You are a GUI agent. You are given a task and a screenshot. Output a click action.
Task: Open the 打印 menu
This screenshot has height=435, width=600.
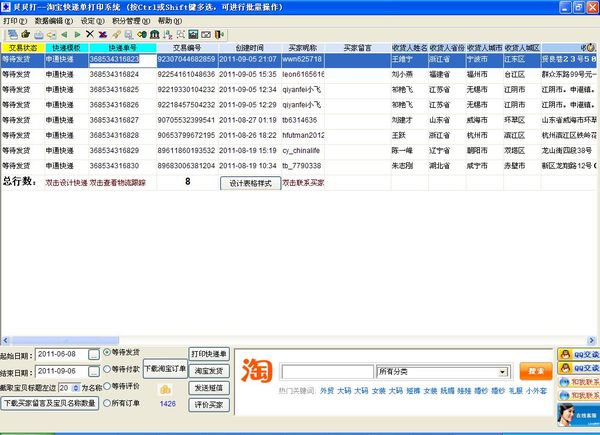(15, 21)
